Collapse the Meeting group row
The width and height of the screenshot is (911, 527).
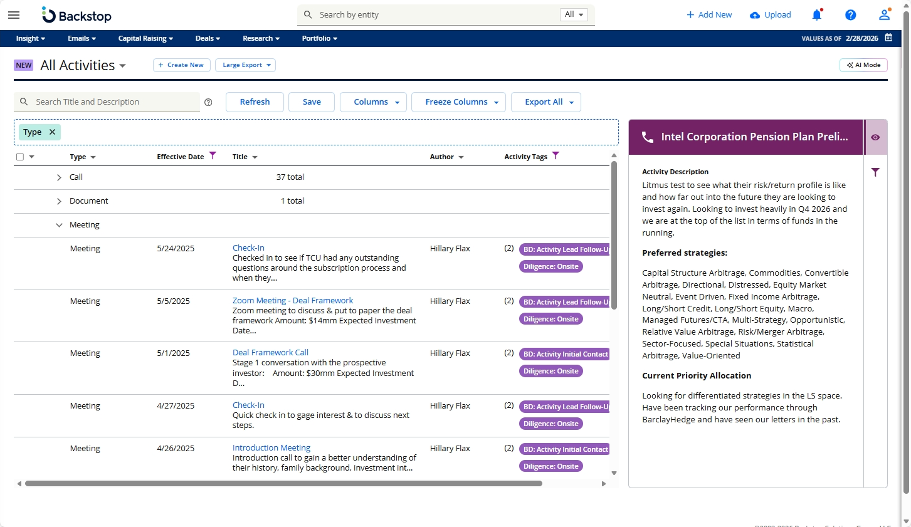coord(59,225)
